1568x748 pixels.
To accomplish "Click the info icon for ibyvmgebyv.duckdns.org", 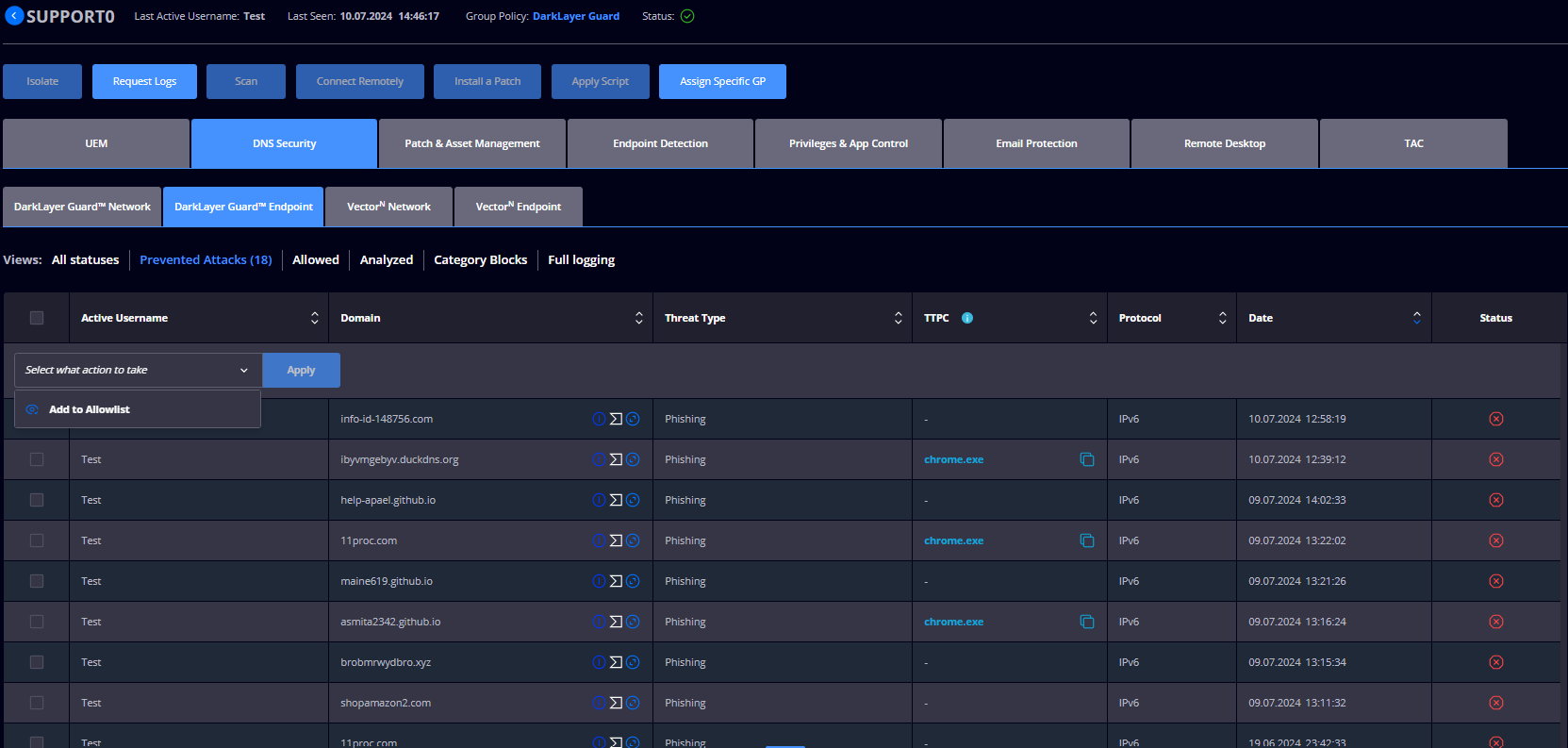I will coord(599,459).
